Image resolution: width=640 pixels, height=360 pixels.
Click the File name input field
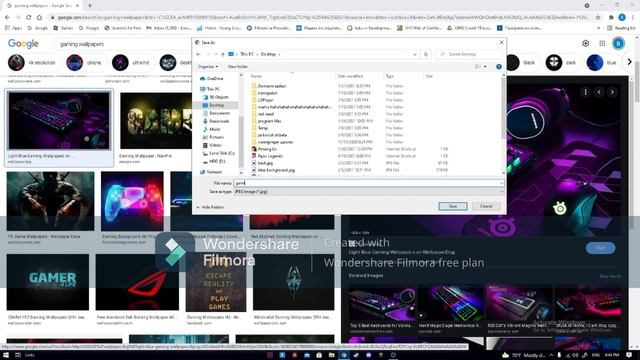click(x=368, y=183)
